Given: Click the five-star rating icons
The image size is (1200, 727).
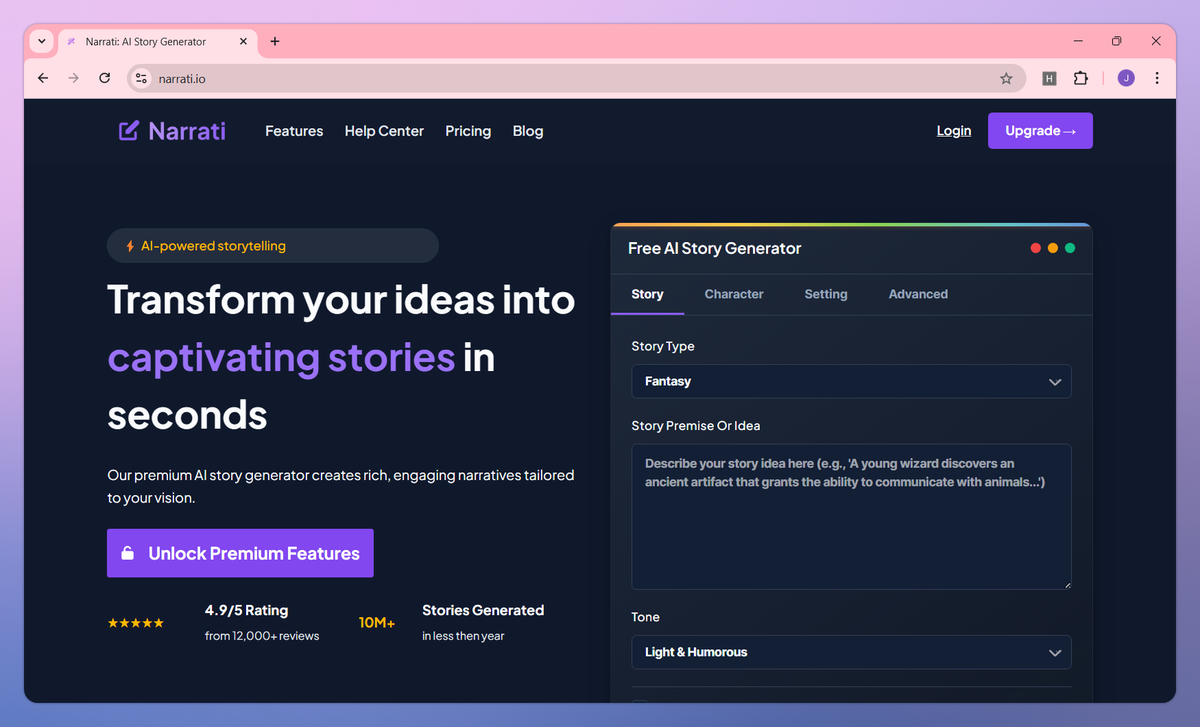Looking at the screenshot, I should [136, 623].
